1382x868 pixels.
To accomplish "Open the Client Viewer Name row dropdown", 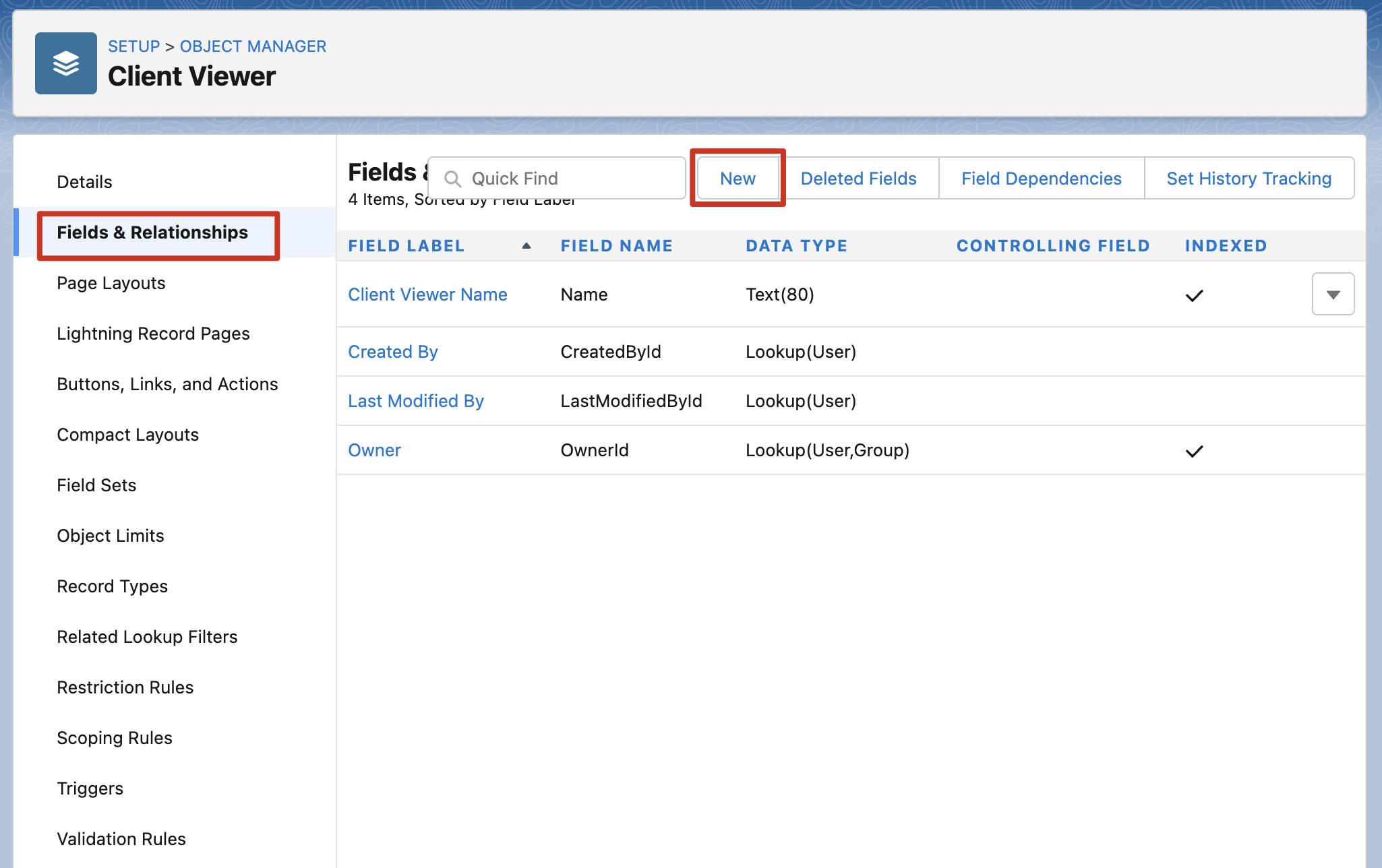I will point(1333,294).
